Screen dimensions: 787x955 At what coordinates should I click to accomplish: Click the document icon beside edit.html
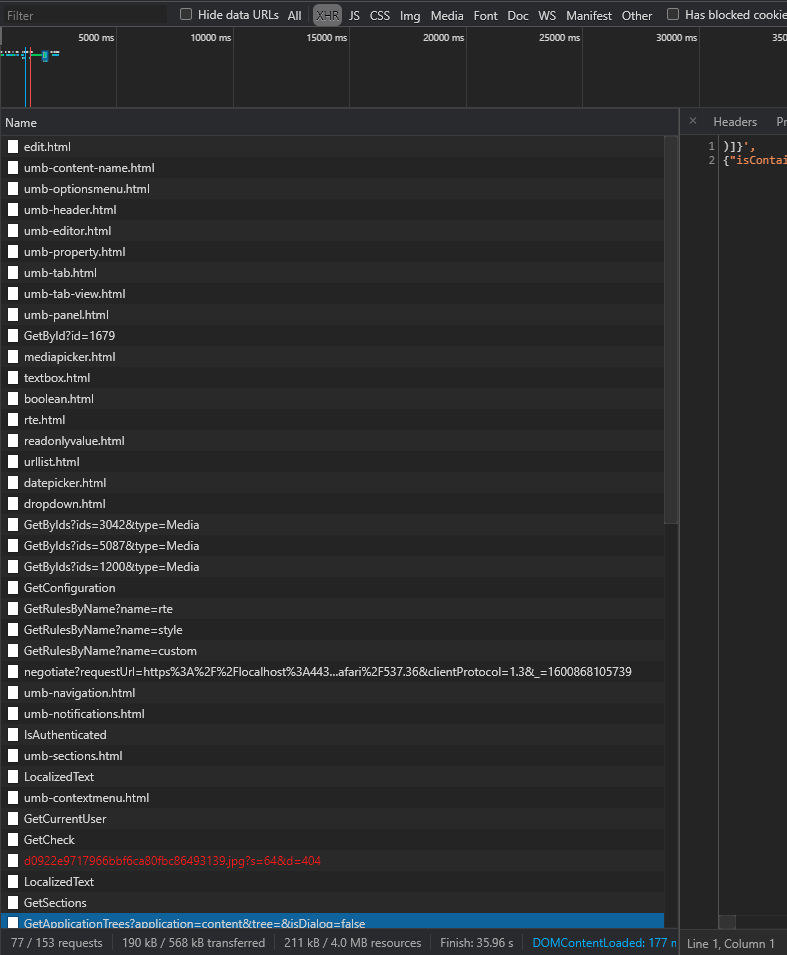pyautogui.click(x=13, y=146)
